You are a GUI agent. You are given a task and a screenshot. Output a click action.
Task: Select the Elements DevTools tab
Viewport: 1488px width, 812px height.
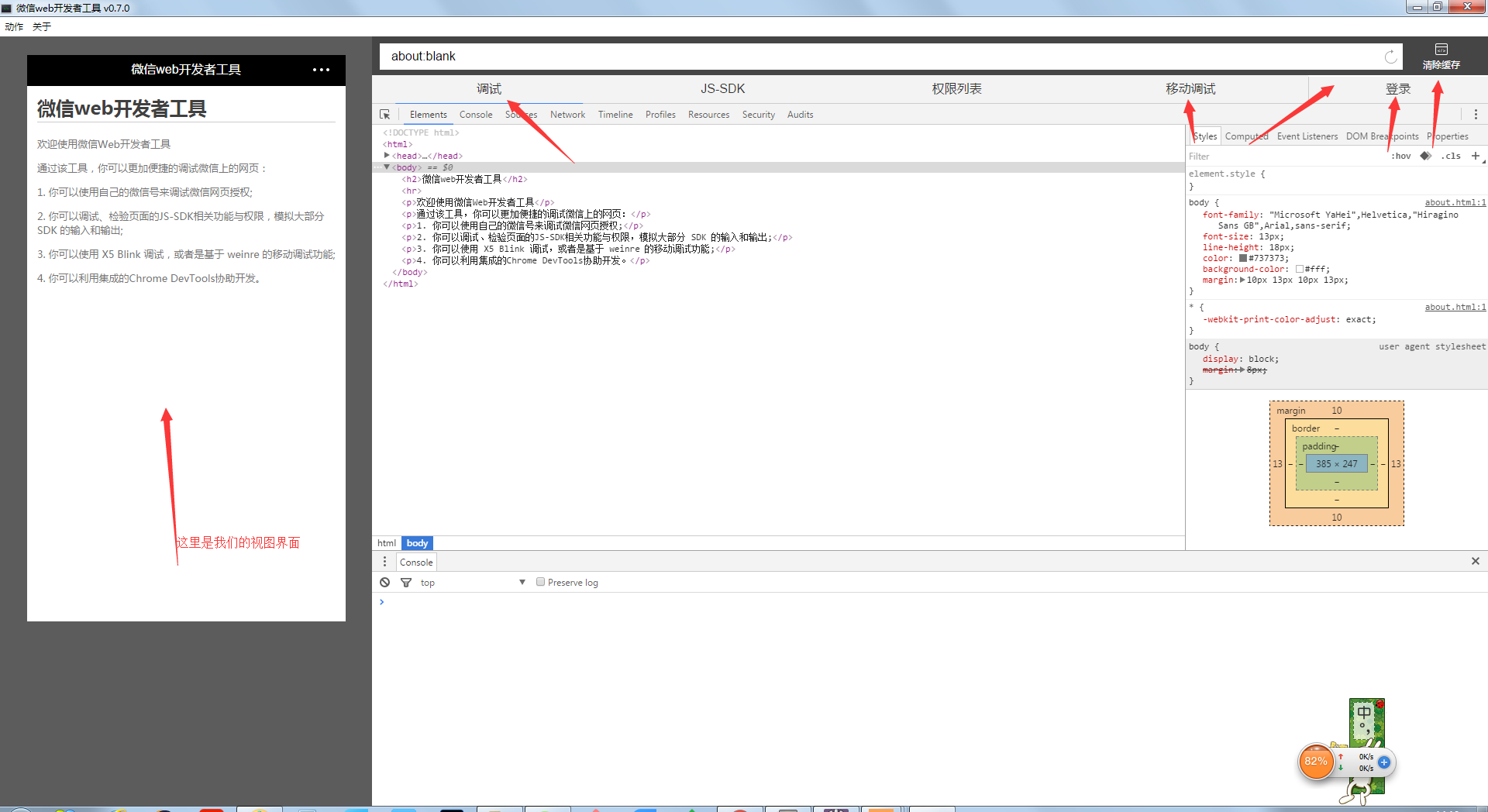tap(429, 115)
